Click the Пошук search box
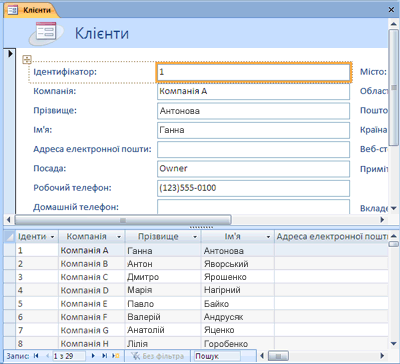The height and width of the screenshot is (364, 400). (217, 356)
